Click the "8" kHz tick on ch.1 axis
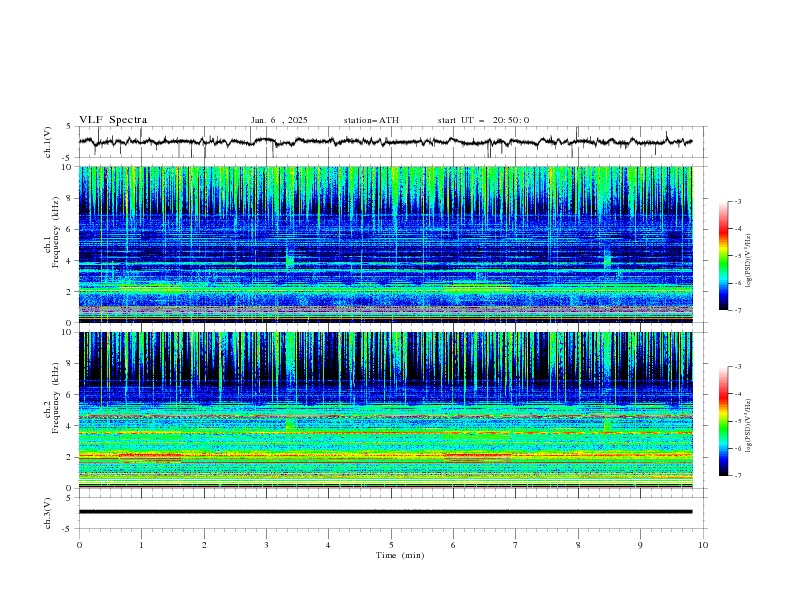The image size is (792, 612). pos(71,198)
